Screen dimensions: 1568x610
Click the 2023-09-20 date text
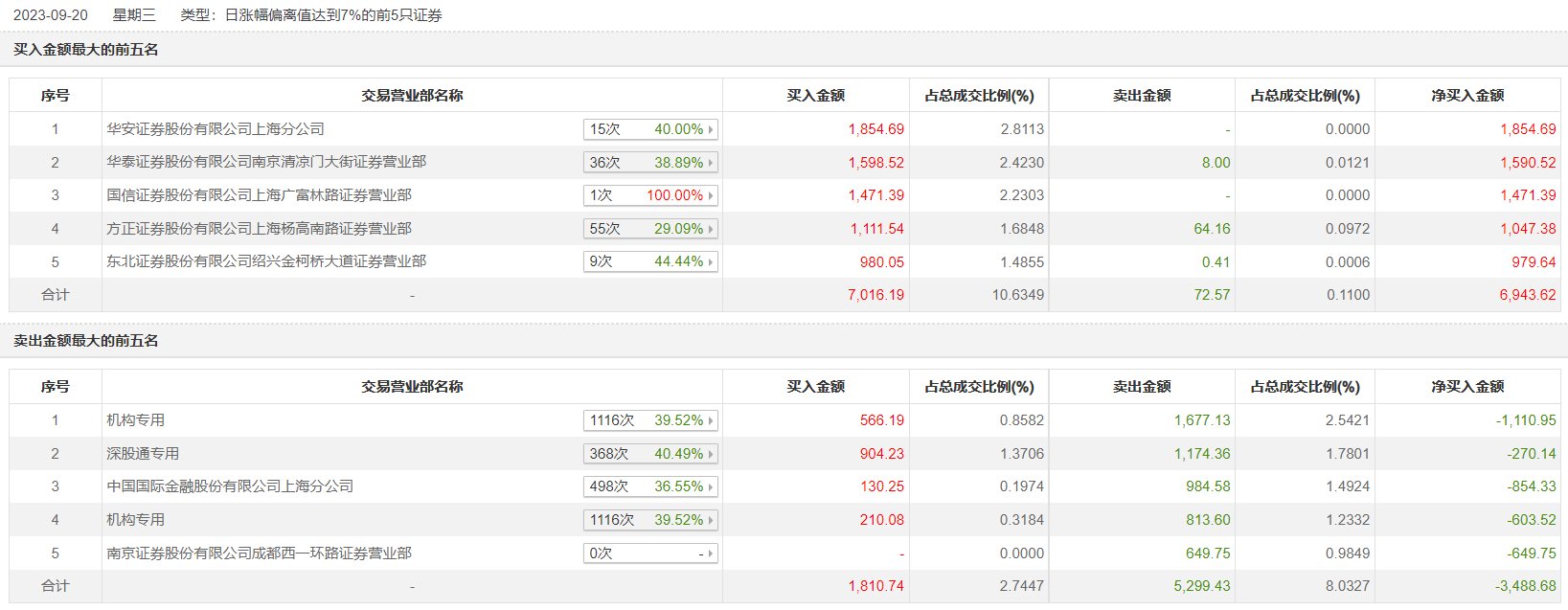50,15
